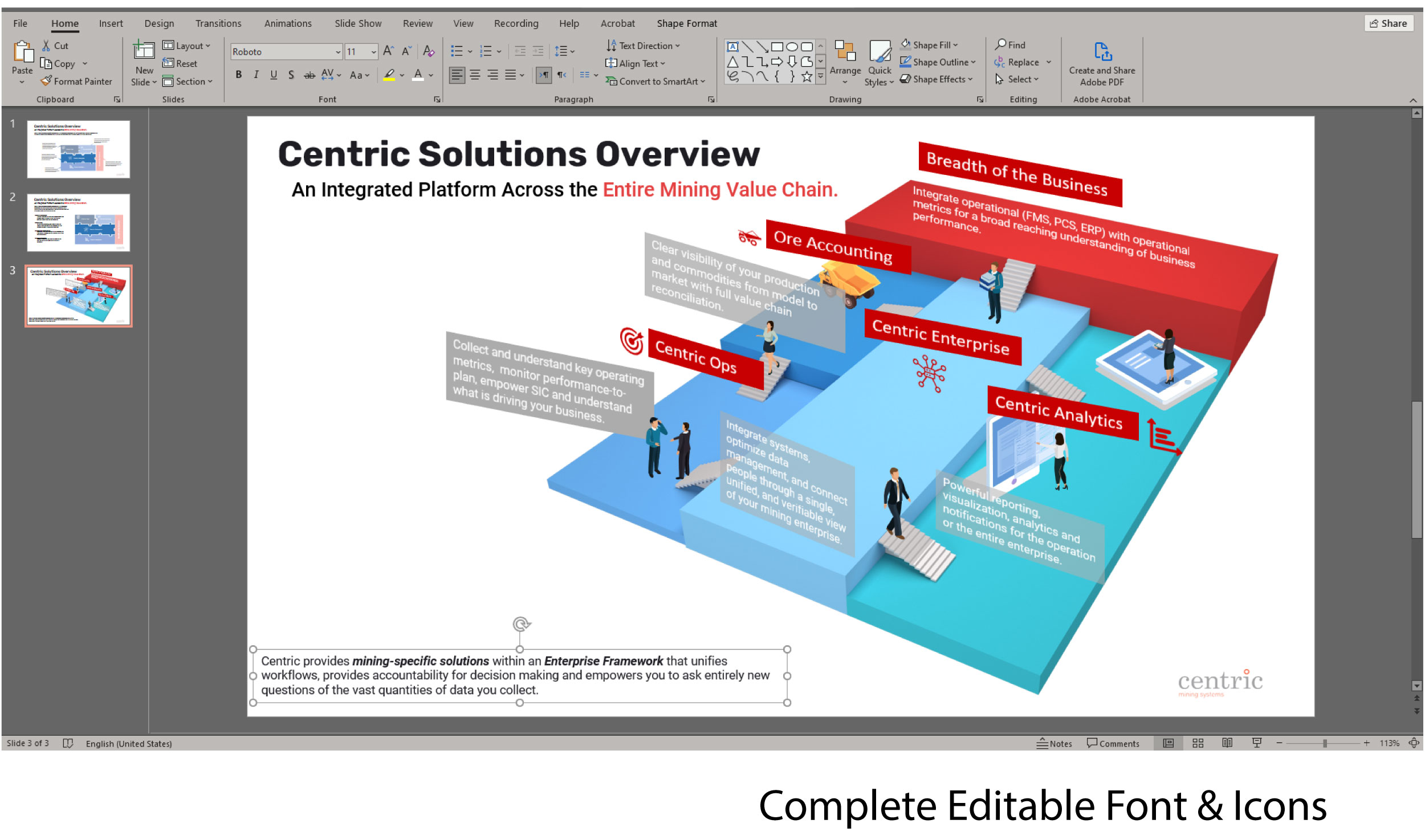Viewport: 1425px width, 840px height.
Task: Click the Paste clipboard icon
Action: coord(23,52)
